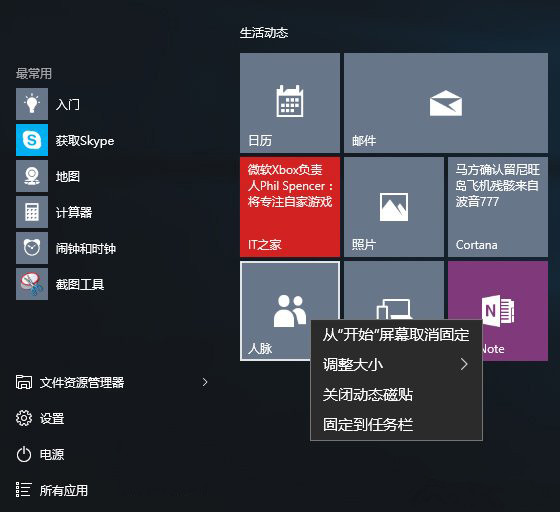Click the 闹钟和时钟 label
The image size is (560, 512).
86,249
